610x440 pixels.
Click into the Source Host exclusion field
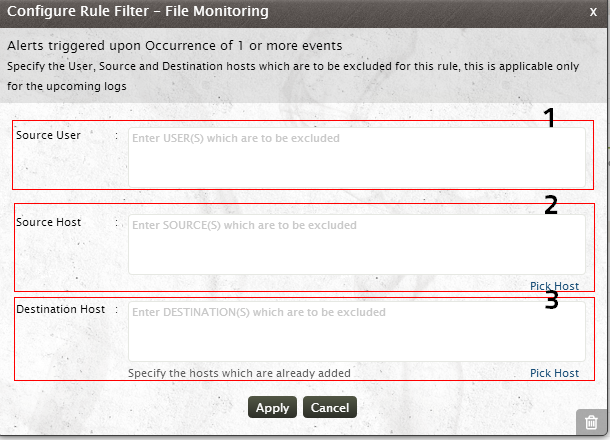pos(356,243)
